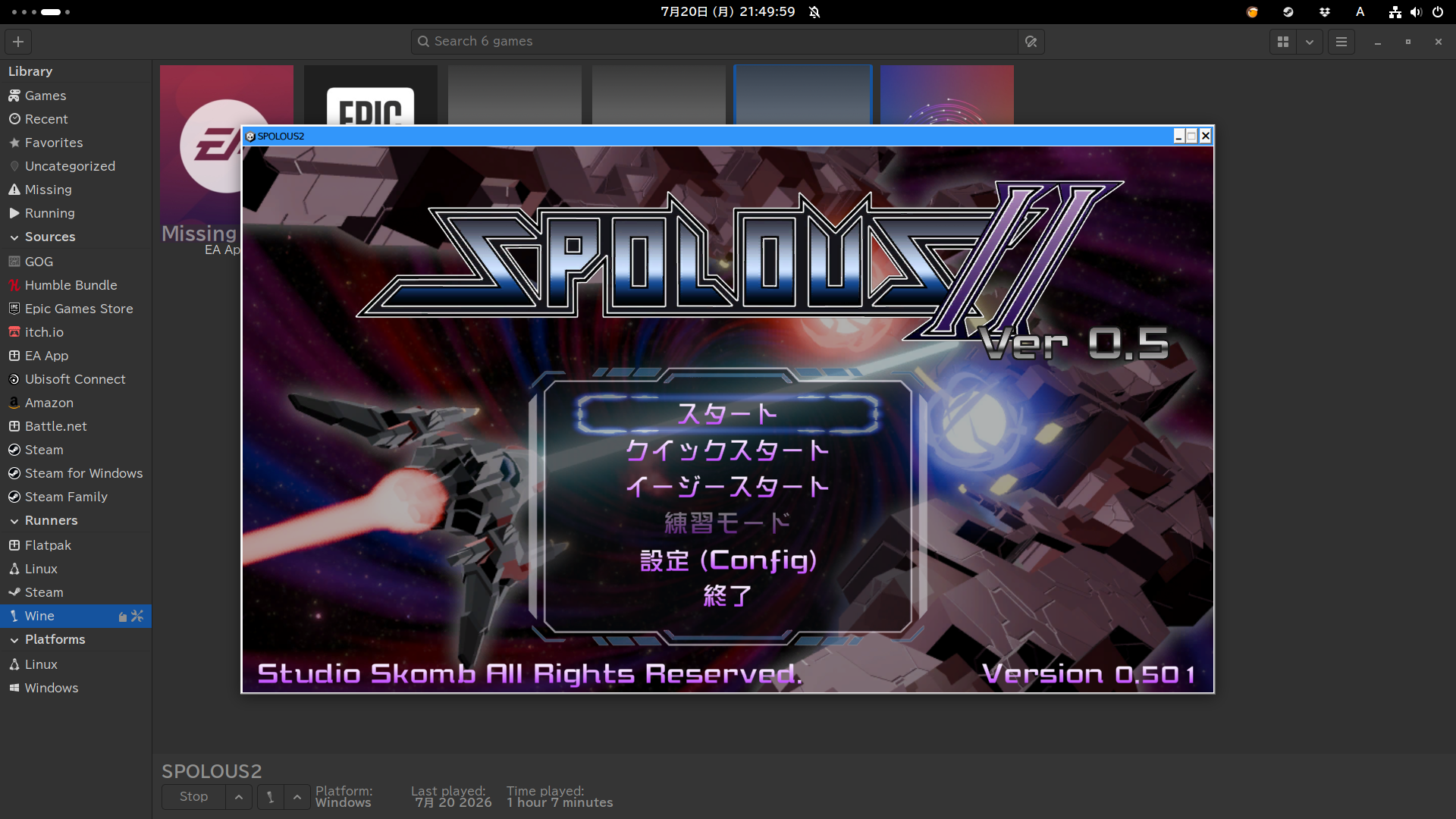Open Wine manage versions icon
Image resolution: width=1456 pixels, height=819 pixels.
pos(123,617)
